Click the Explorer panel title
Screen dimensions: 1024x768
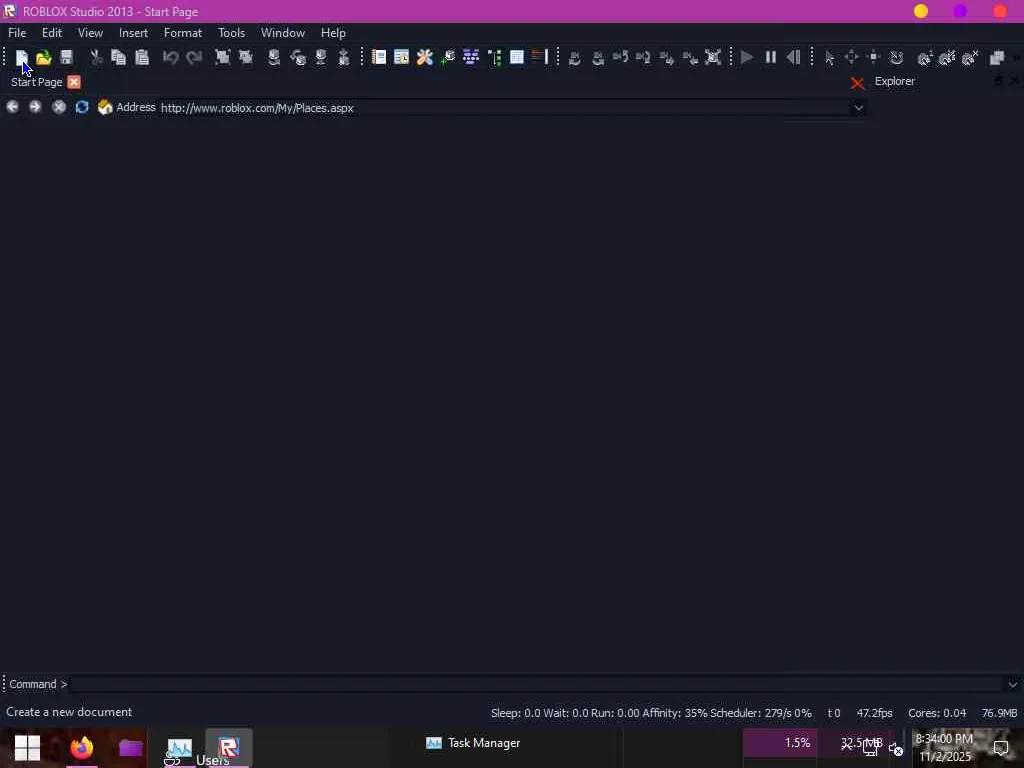(895, 82)
